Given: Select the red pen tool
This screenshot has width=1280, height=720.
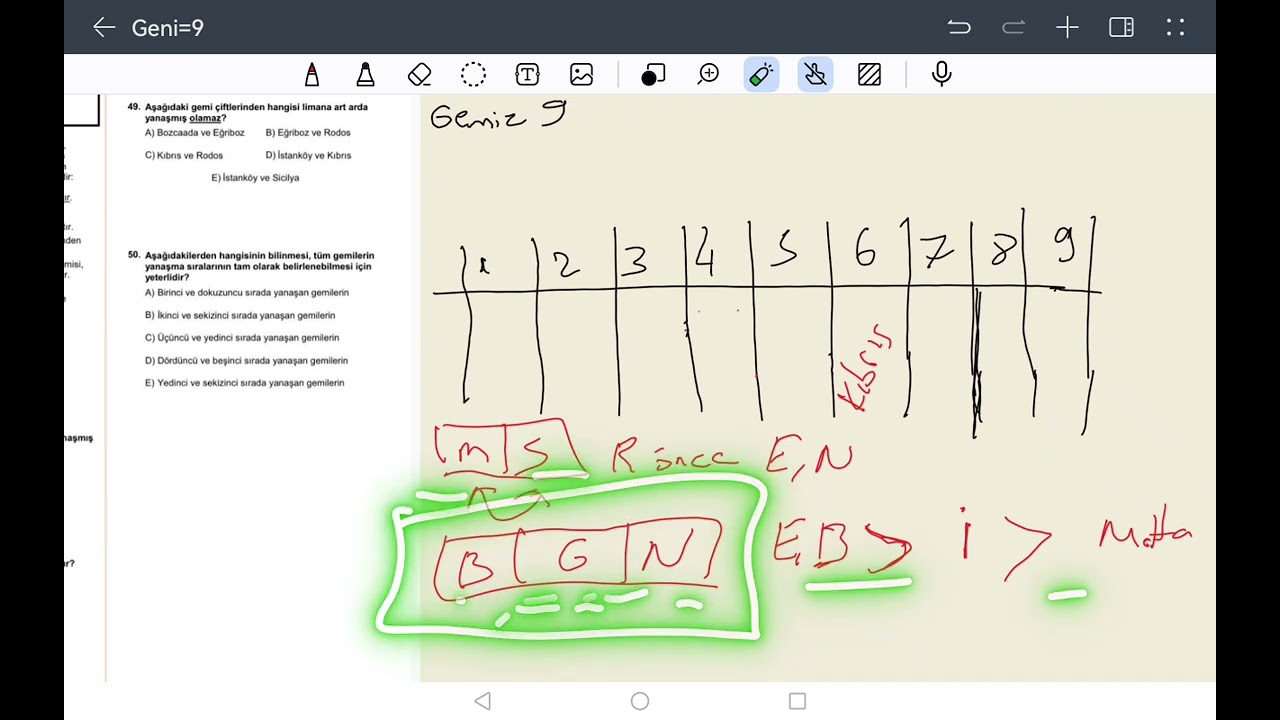Looking at the screenshot, I should pyautogui.click(x=312, y=74).
